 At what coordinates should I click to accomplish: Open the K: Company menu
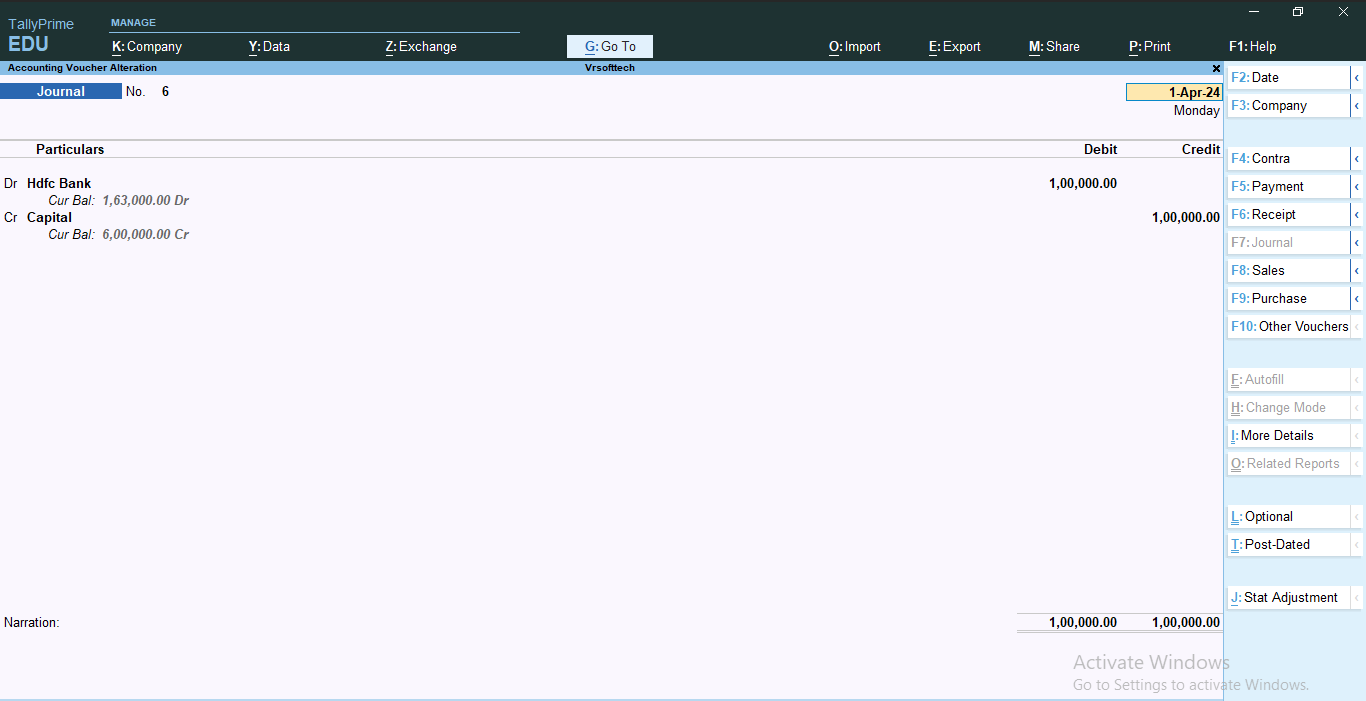147,46
